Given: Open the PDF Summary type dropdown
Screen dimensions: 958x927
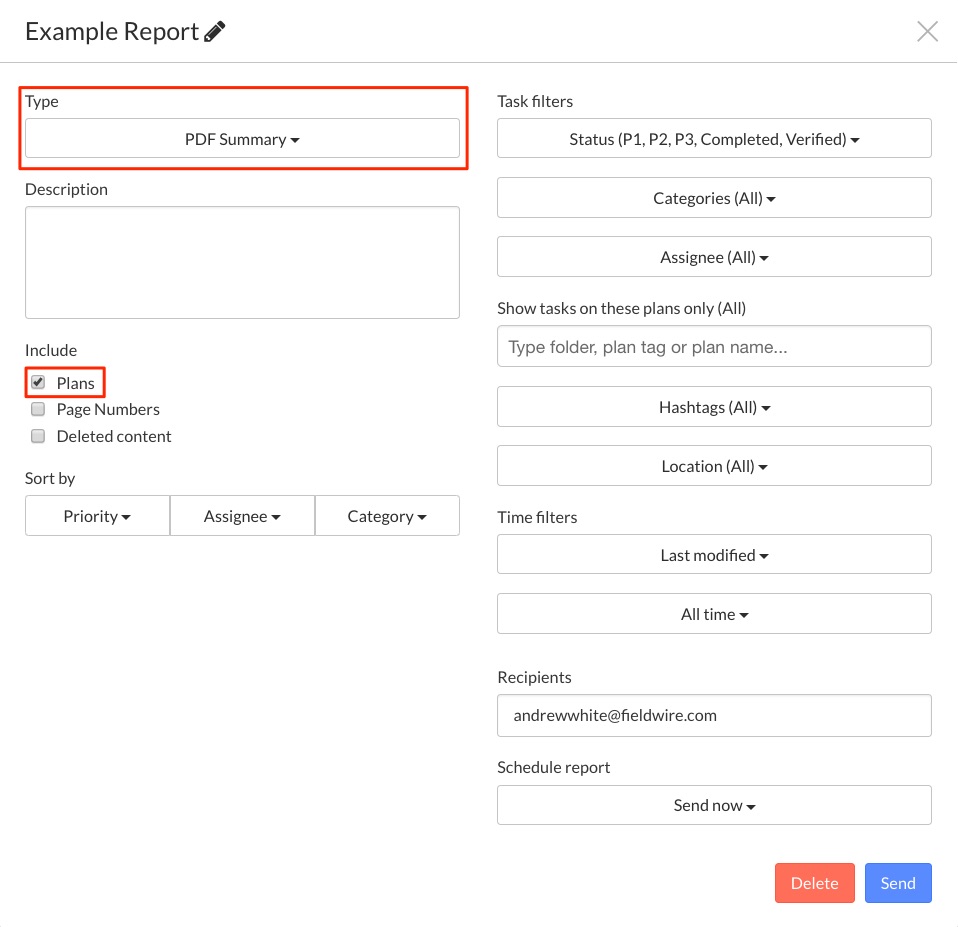Looking at the screenshot, I should point(242,139).
